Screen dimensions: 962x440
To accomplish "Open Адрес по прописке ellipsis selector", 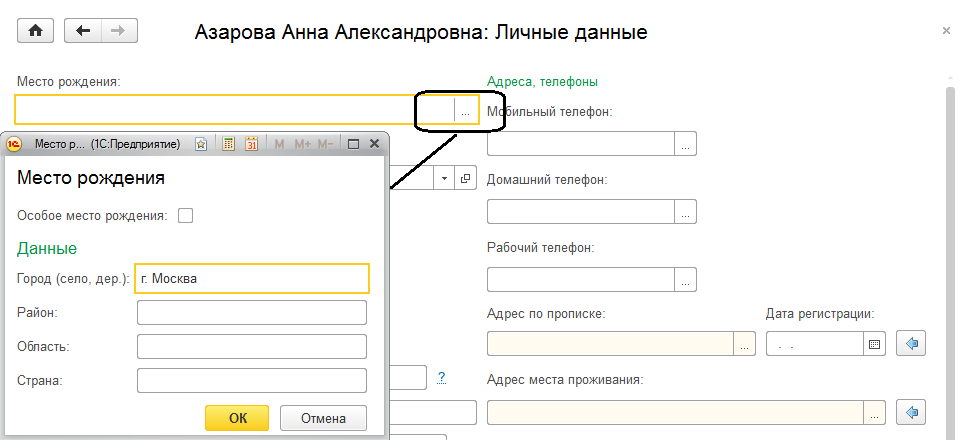I will pos(745,344).
